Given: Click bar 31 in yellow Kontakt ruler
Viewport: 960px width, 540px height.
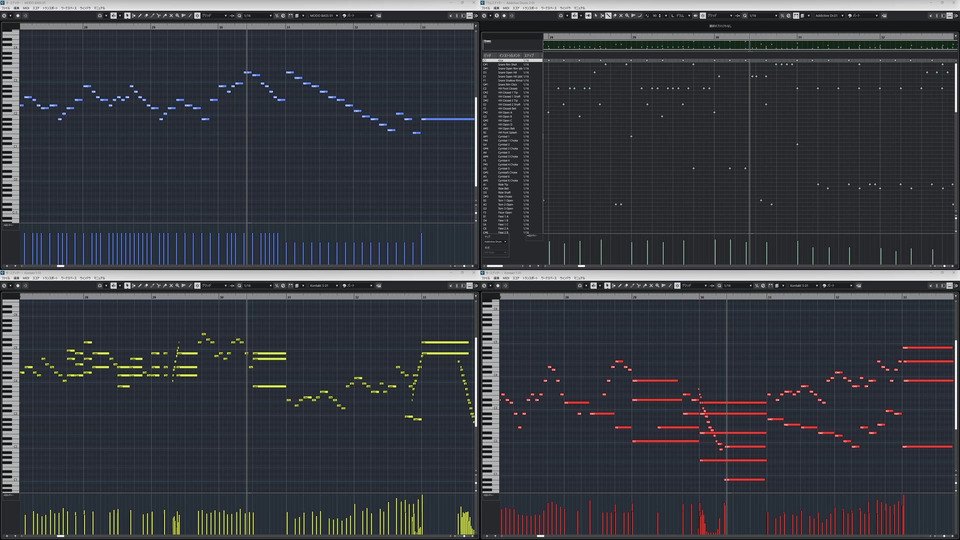Looking at the screenshot, I should coord(288,297).
